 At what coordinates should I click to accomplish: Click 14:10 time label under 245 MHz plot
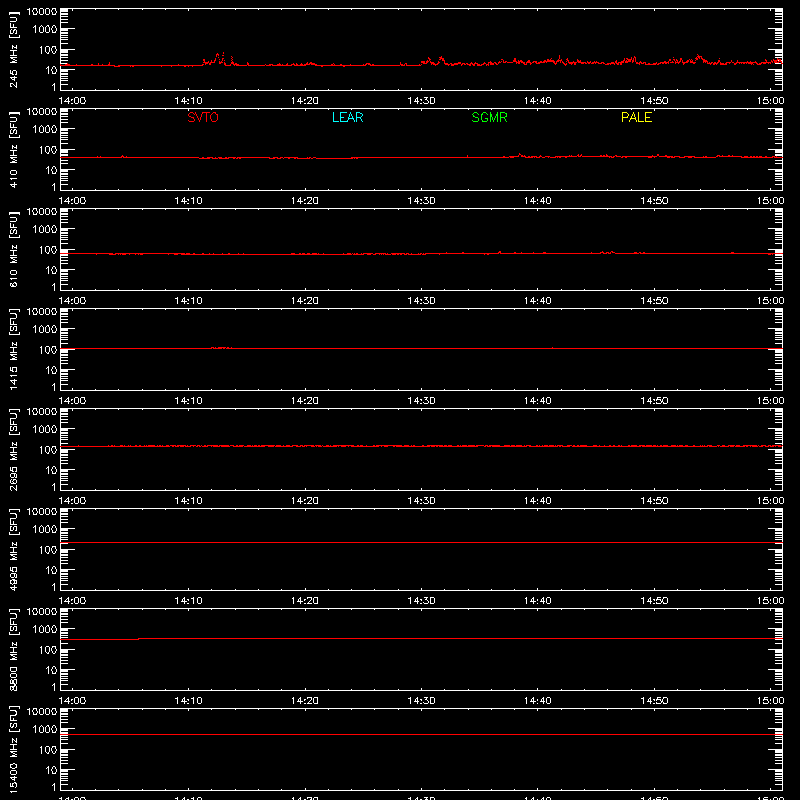point(188,101)
